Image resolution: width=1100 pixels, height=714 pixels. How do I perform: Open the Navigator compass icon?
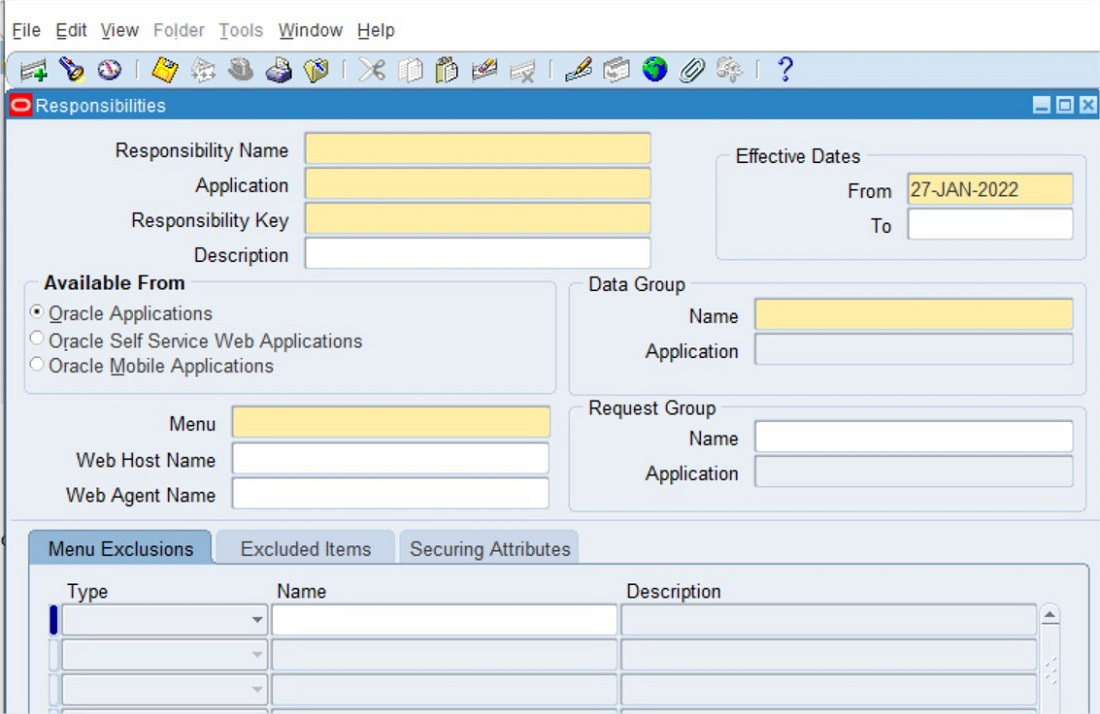click(108, 70)
